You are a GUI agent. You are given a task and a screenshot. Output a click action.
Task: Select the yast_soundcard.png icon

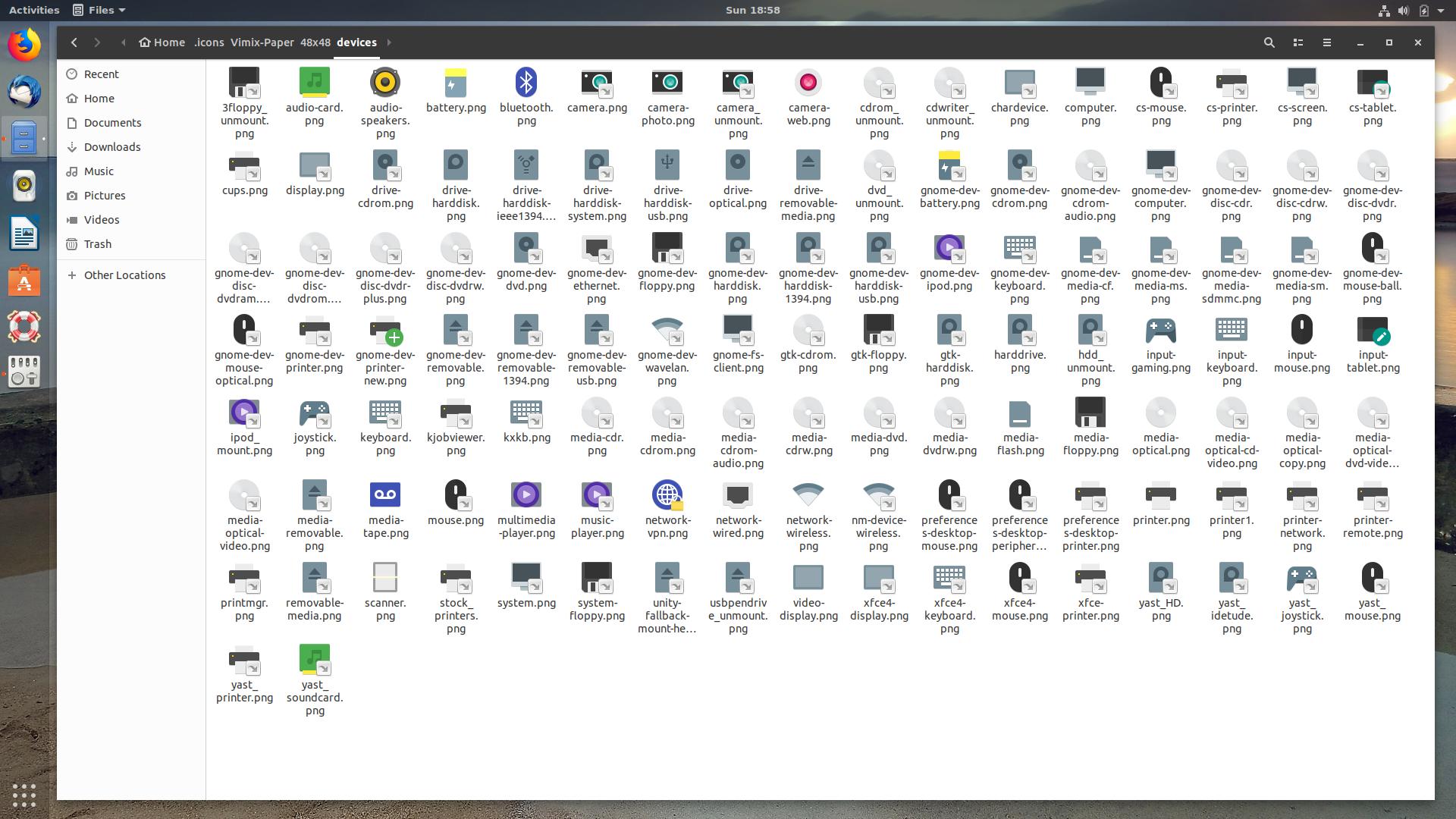coord(315,657)
